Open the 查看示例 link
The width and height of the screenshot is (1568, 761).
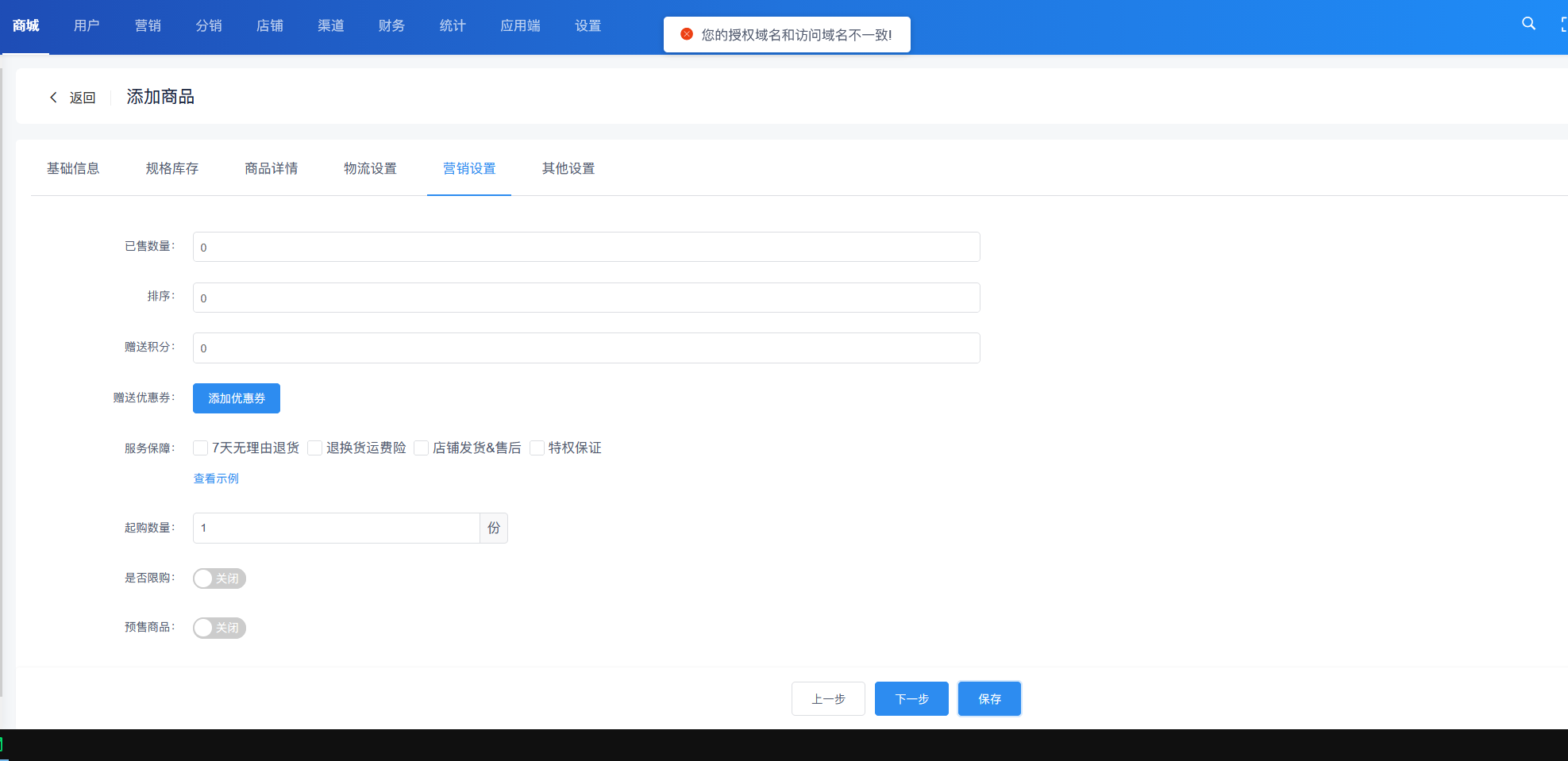point(216,479)
